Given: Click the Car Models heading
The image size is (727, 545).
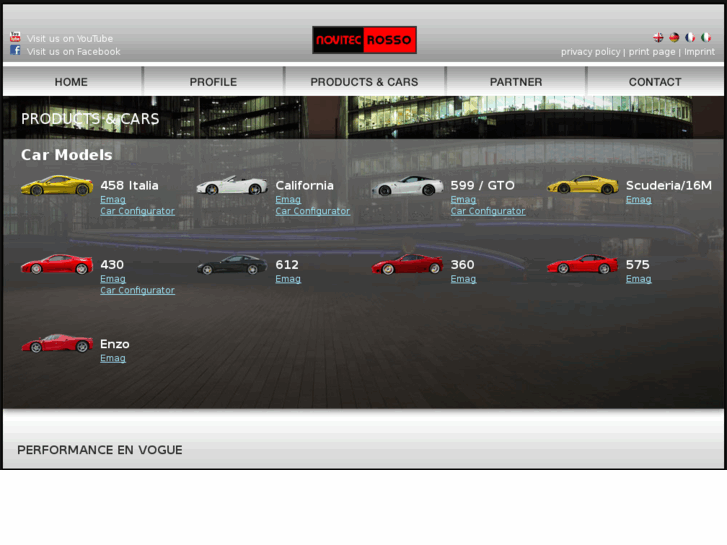Looking at the screenshot, I should click(67, 155).
